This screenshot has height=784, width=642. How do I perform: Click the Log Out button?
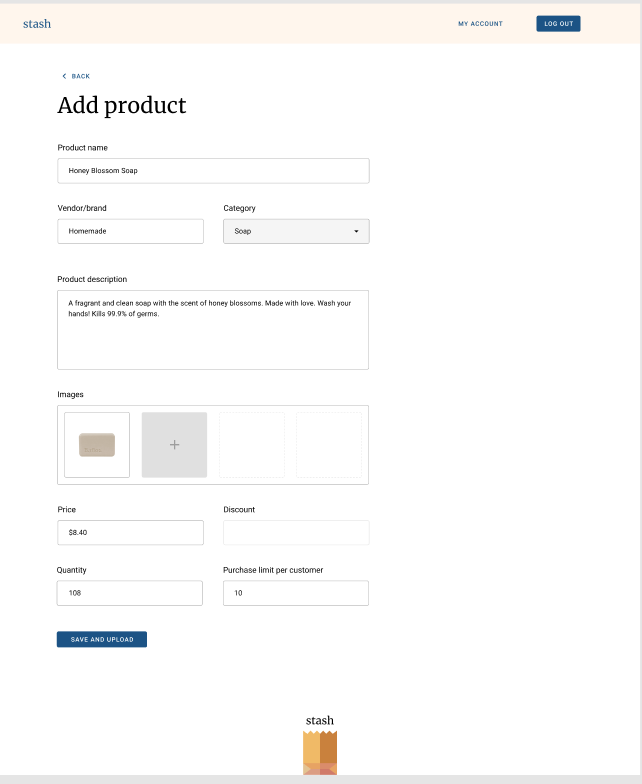point(558,24)
